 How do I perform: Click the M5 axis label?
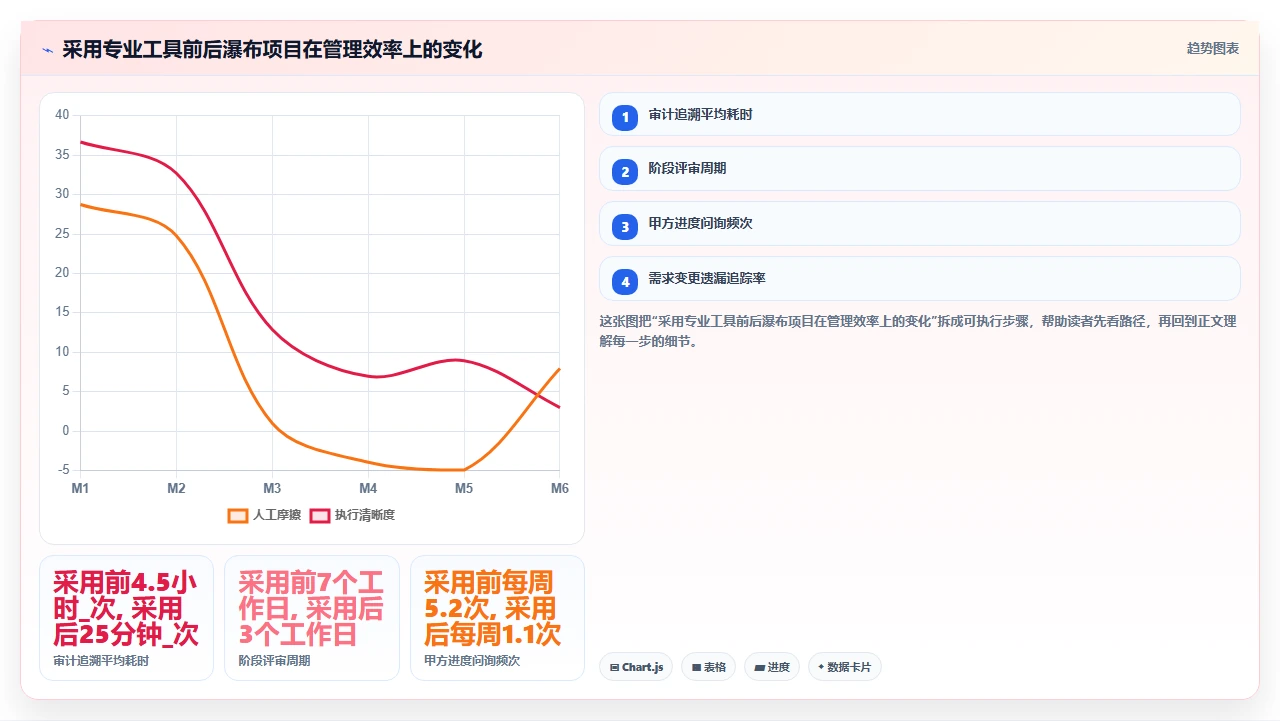click(x=464, y=488)
